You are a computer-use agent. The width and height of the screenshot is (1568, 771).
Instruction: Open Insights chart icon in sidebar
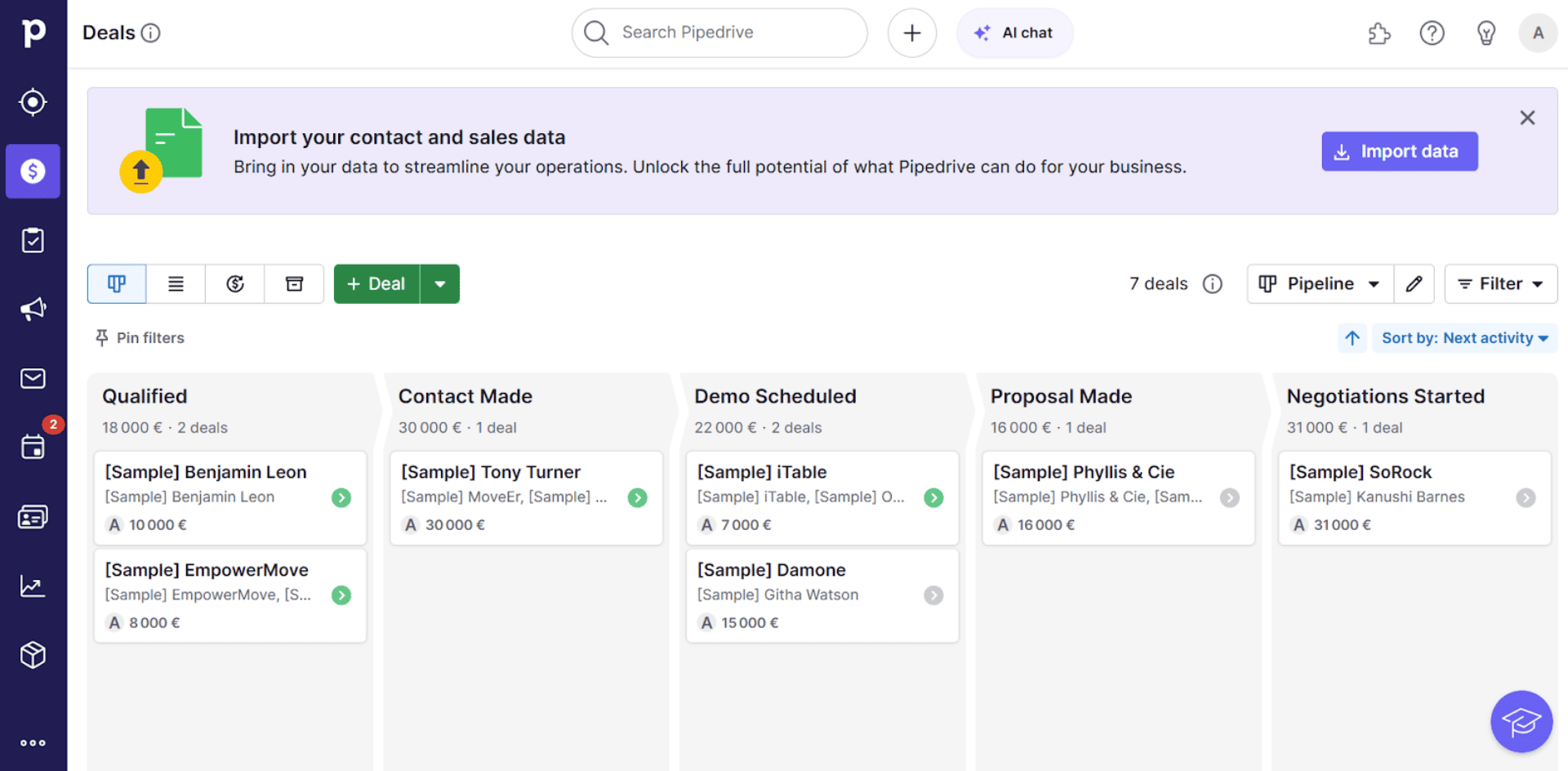coord(33,586)
